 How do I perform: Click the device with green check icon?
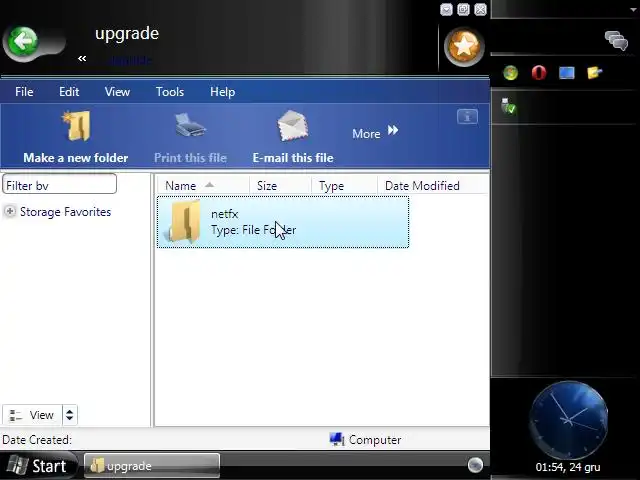(x=508, y=107)
